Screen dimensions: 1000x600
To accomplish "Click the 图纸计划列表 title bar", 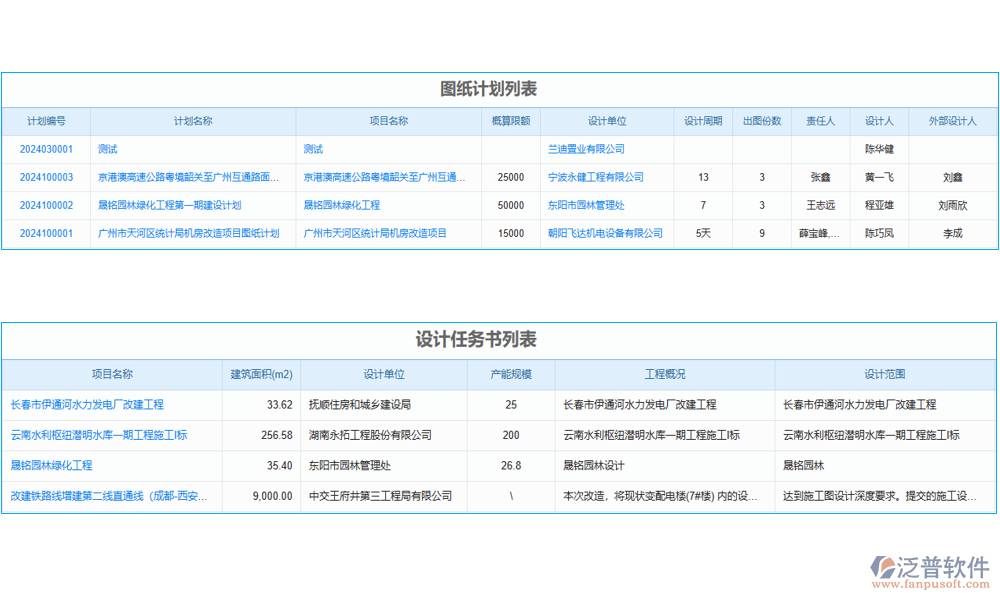I will pos(500,88).
